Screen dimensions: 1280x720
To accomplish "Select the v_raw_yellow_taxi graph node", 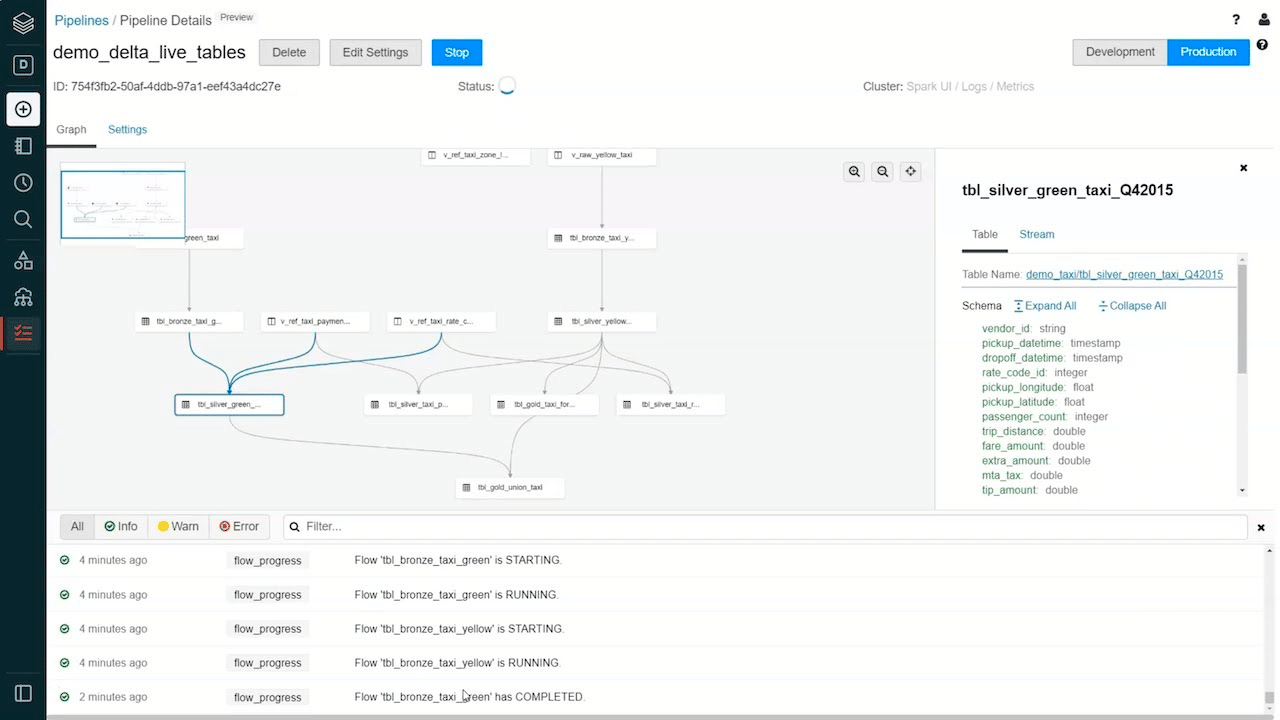I will coord(602,156).
